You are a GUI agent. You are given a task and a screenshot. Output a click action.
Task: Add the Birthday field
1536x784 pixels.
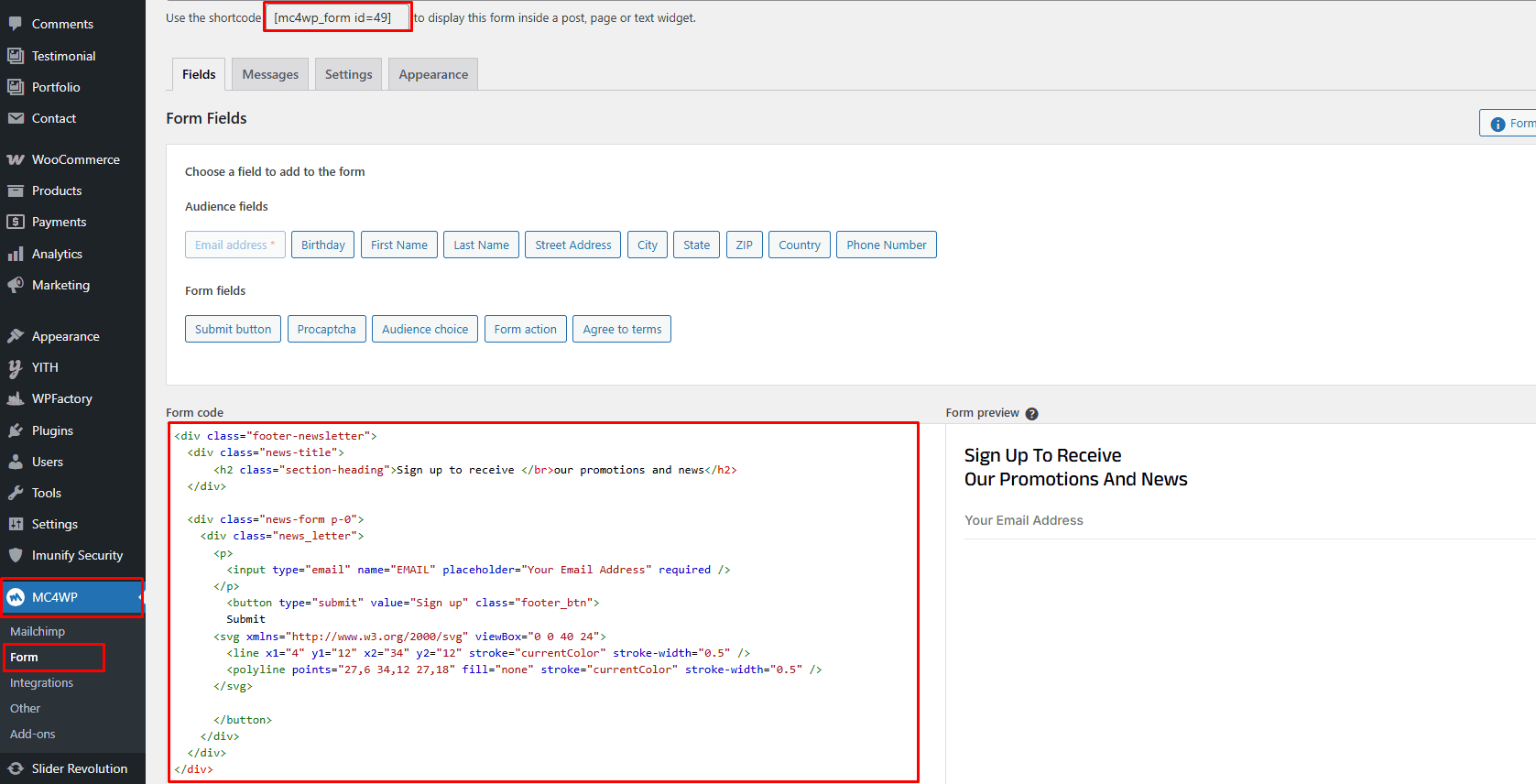(322, 245)
